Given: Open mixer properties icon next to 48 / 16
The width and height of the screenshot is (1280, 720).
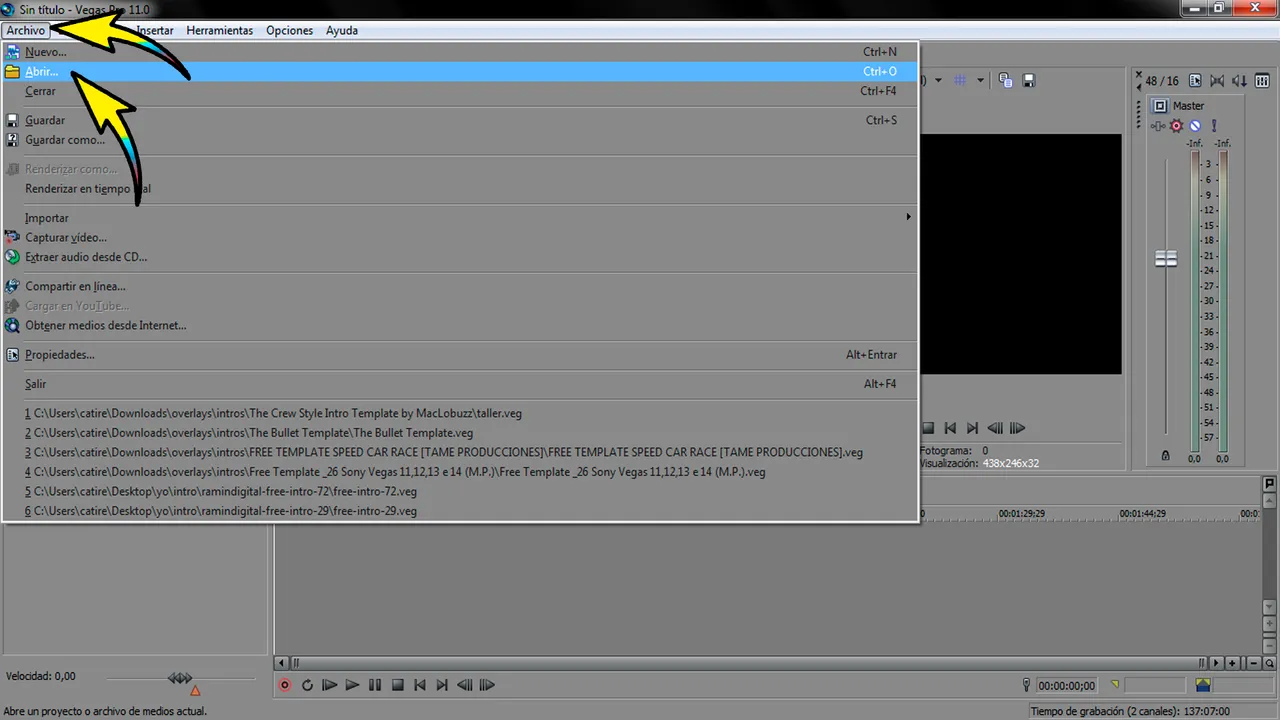Looking at the screenshot, I should [1196, 81].
